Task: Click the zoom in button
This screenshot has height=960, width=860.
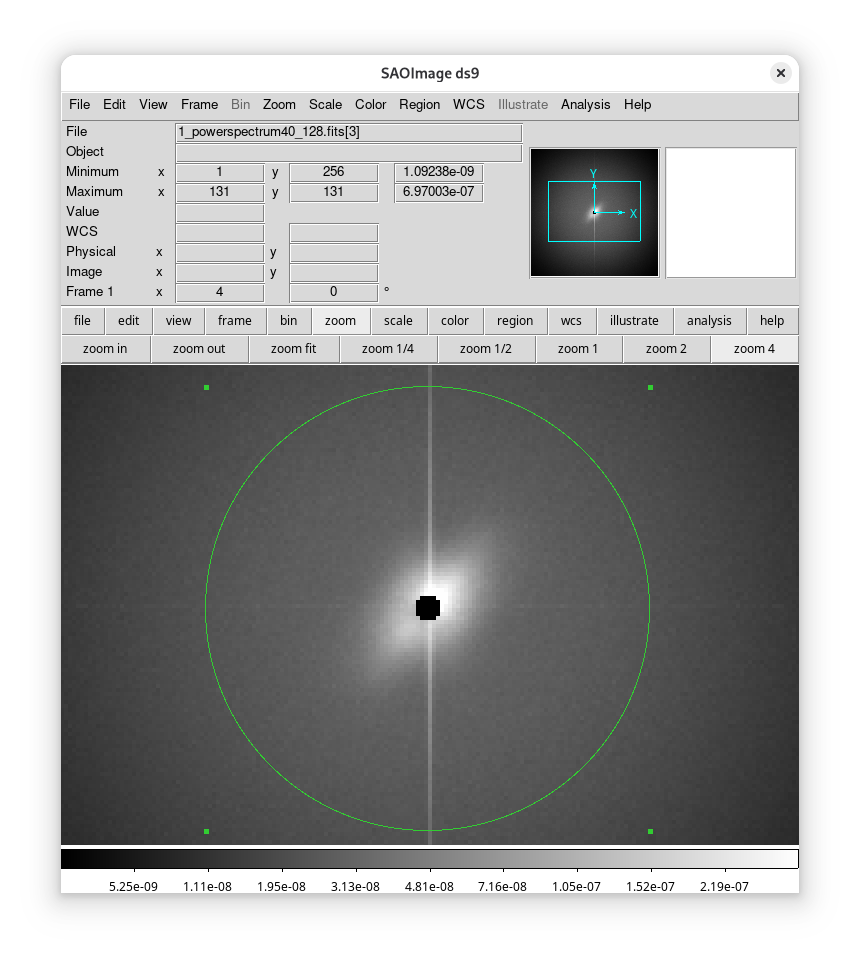Action: click(x=105, y=349)
